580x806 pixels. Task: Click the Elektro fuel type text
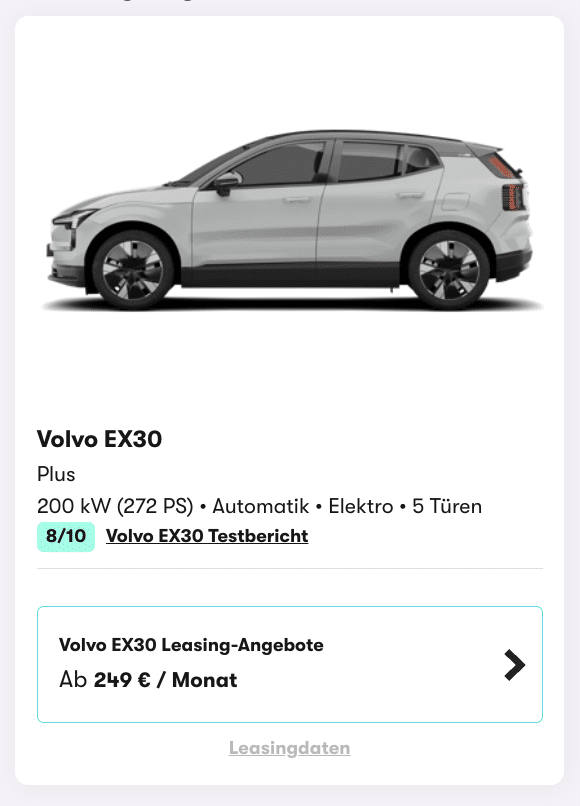pos(361,506)
